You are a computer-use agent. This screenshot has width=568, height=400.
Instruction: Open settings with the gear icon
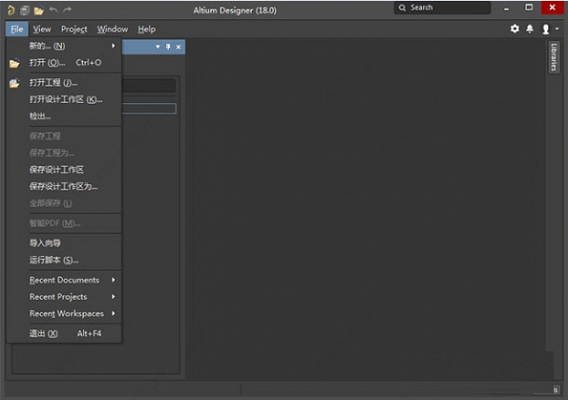tap(515, 29)
